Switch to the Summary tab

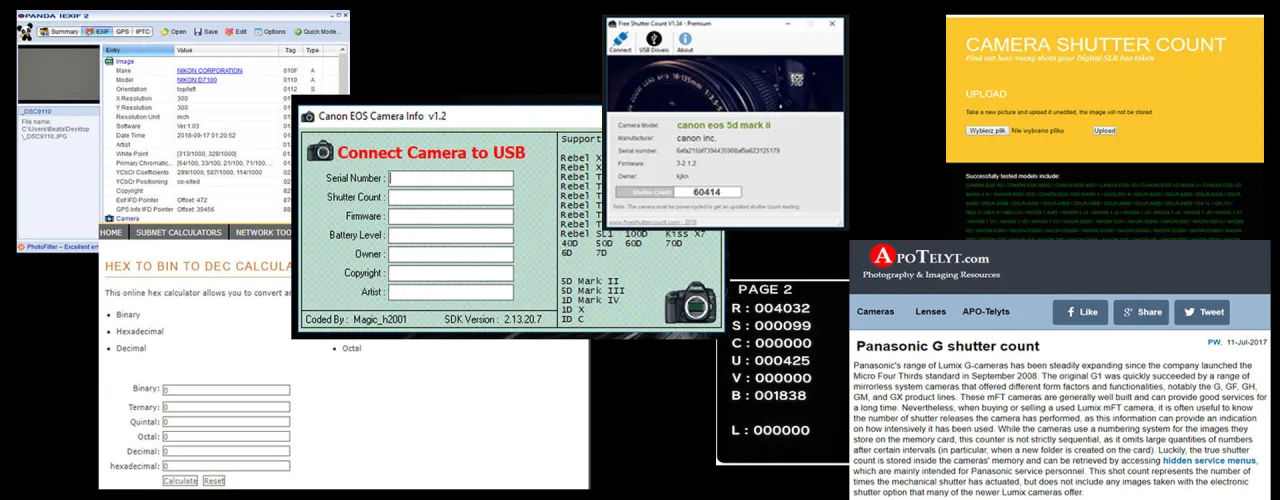coord(60,32)
